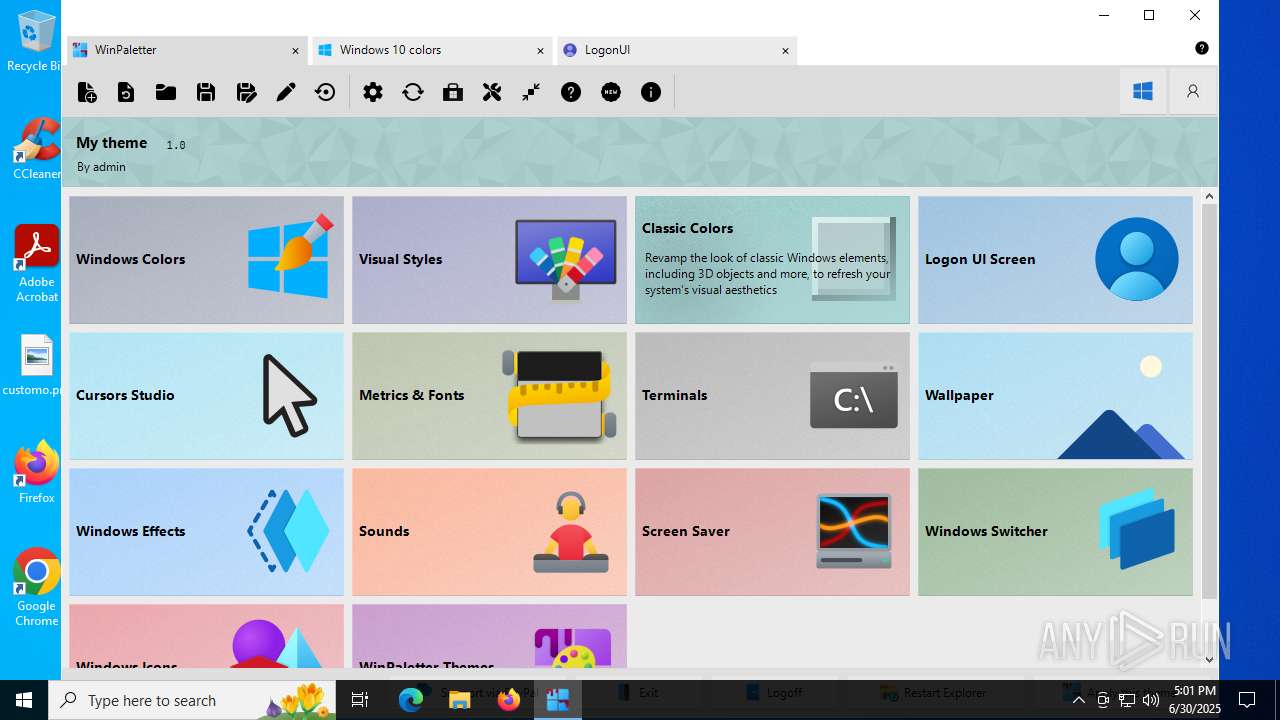The image size is (1280, 720).
Task: Open File Explorer from the taskbar
Action: 460,700
